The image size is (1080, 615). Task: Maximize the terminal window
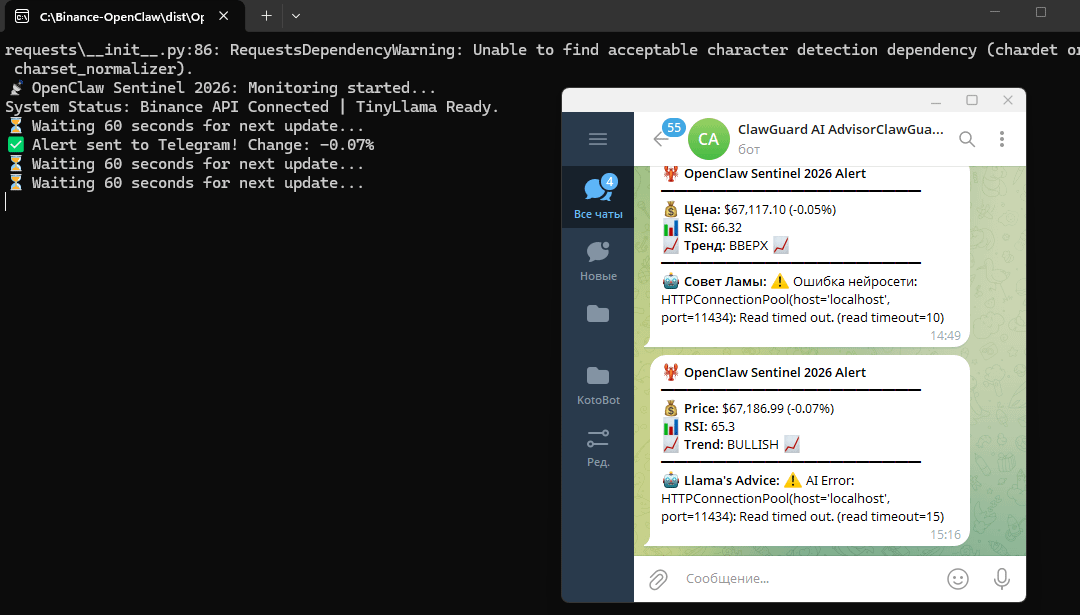tap(1041, 12)
